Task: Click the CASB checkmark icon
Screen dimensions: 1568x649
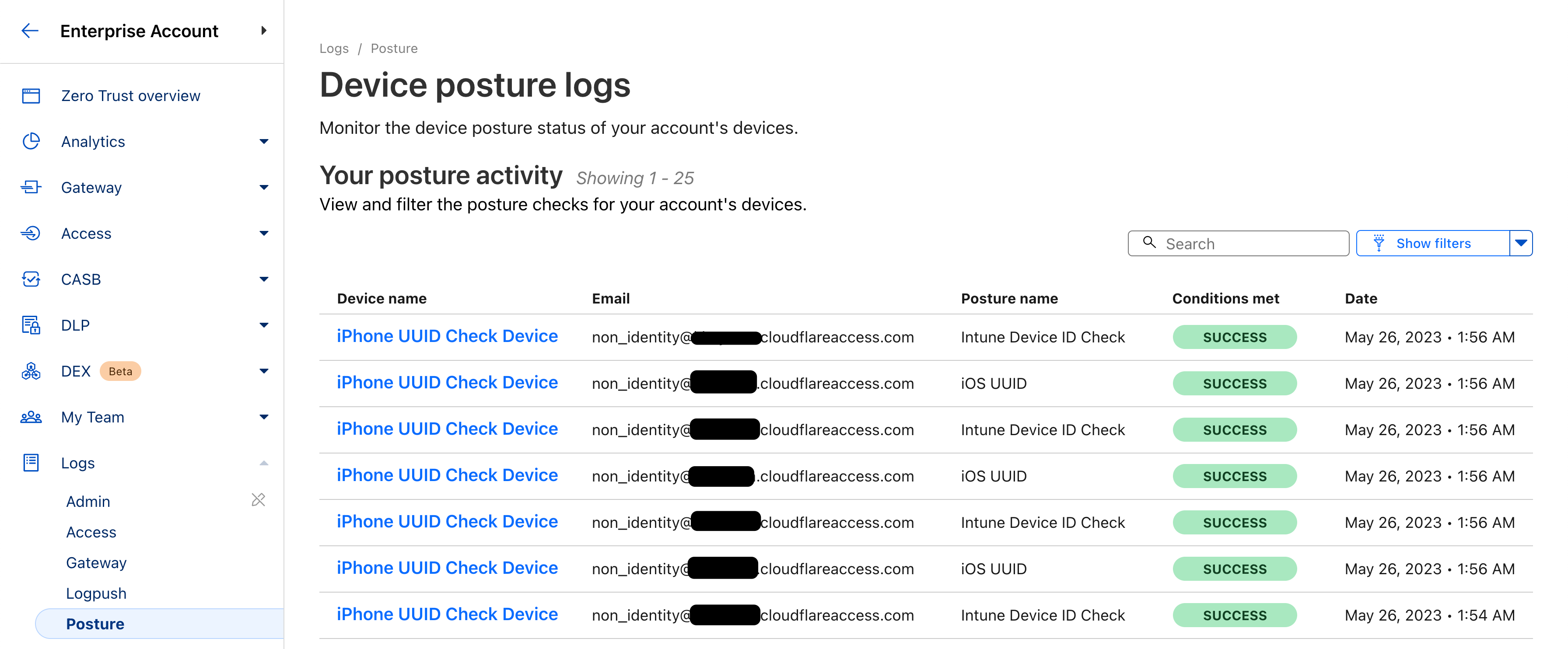Action: (x=31, y=279)
